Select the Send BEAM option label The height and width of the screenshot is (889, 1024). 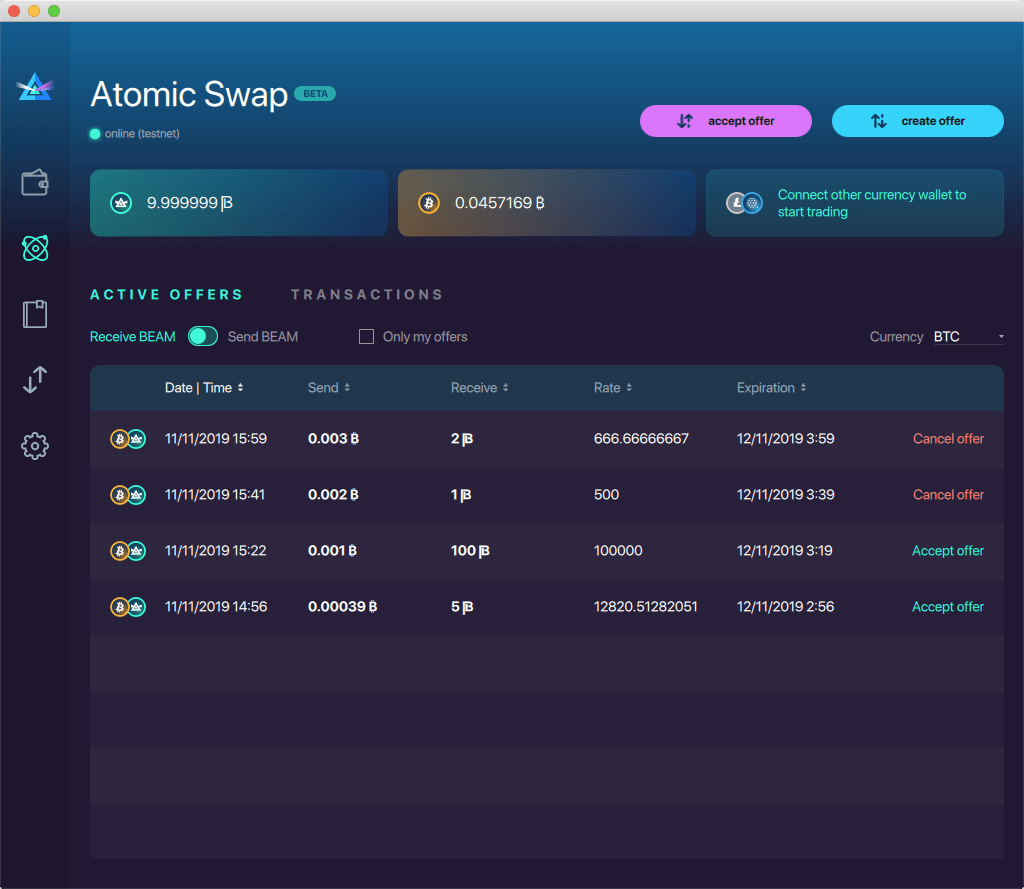pos(263,336)
